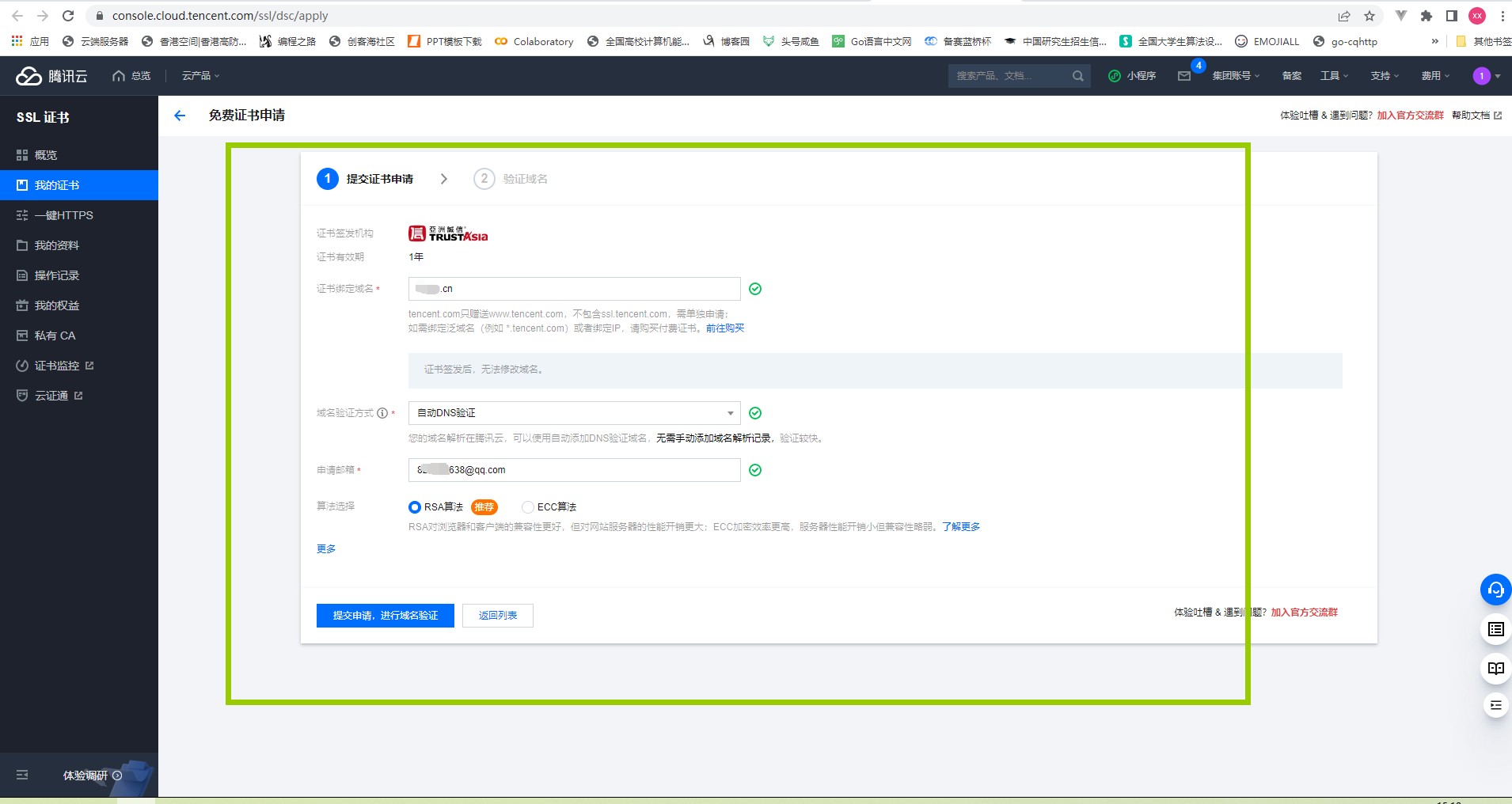This screenshot has height=804, width=1512.
Task: Open the 备案 top nav link
Action: click(x=1292, y=76)
